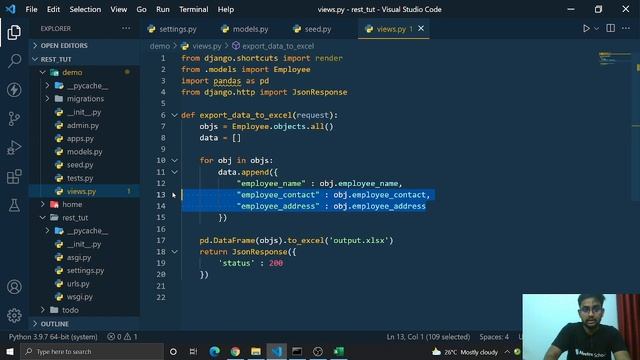Open the File menu
The image size is (640, 360).
pos(31,9)
